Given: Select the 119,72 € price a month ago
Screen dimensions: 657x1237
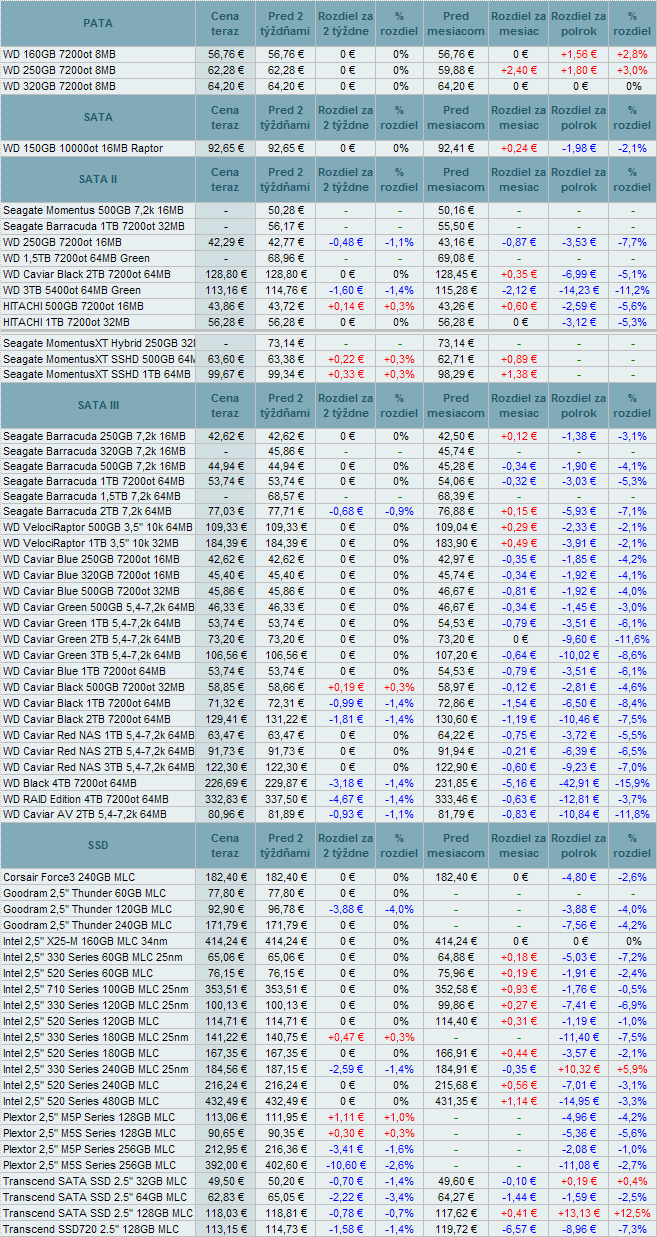Looking at the screenshot, I should click(x=455, y=1228).
